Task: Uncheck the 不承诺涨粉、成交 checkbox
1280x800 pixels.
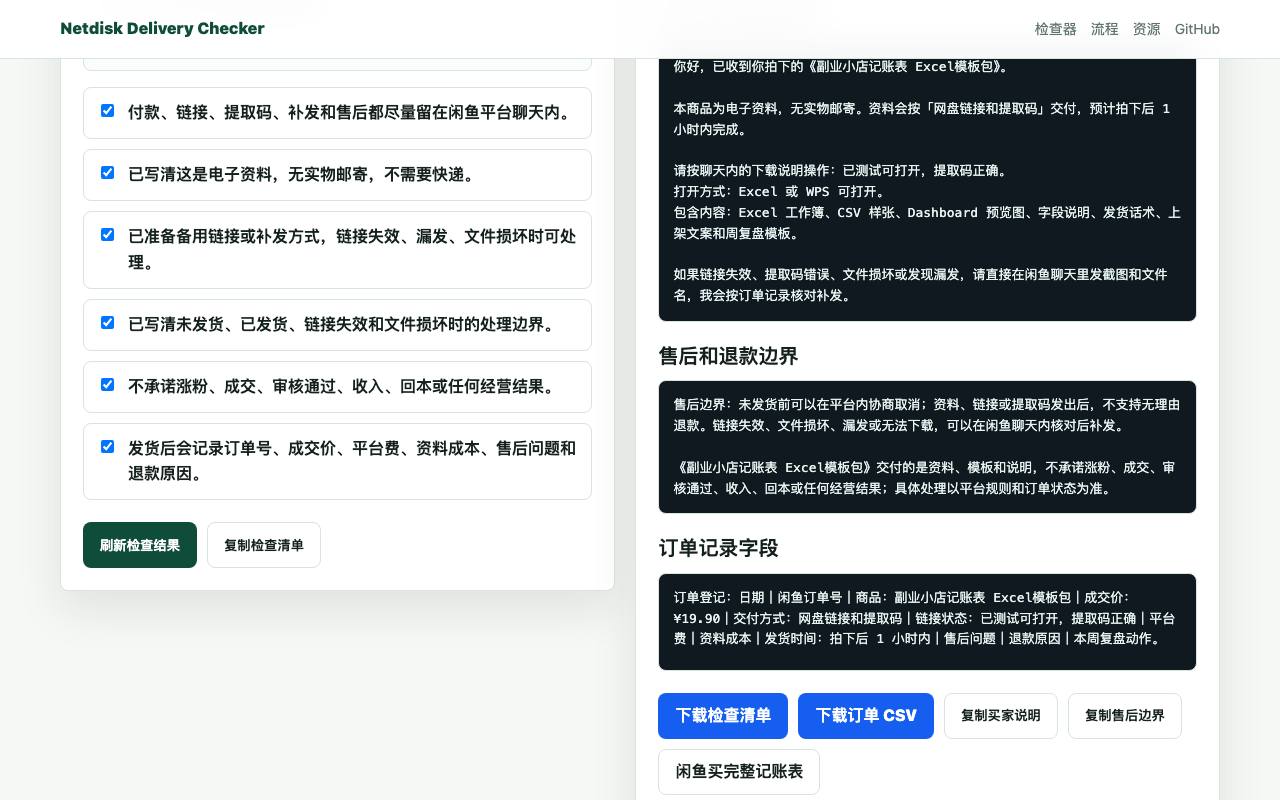Action: (107, 385)
